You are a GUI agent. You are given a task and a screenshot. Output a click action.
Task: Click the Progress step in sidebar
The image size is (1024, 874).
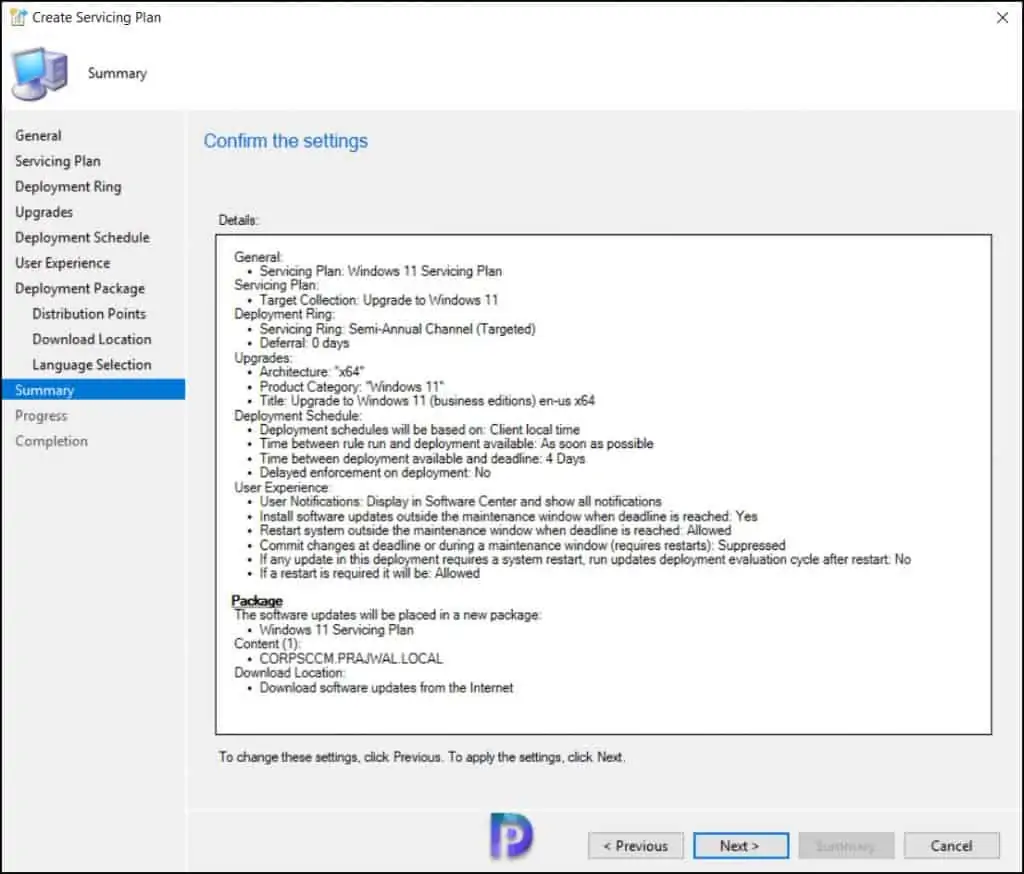click(41, 415)
